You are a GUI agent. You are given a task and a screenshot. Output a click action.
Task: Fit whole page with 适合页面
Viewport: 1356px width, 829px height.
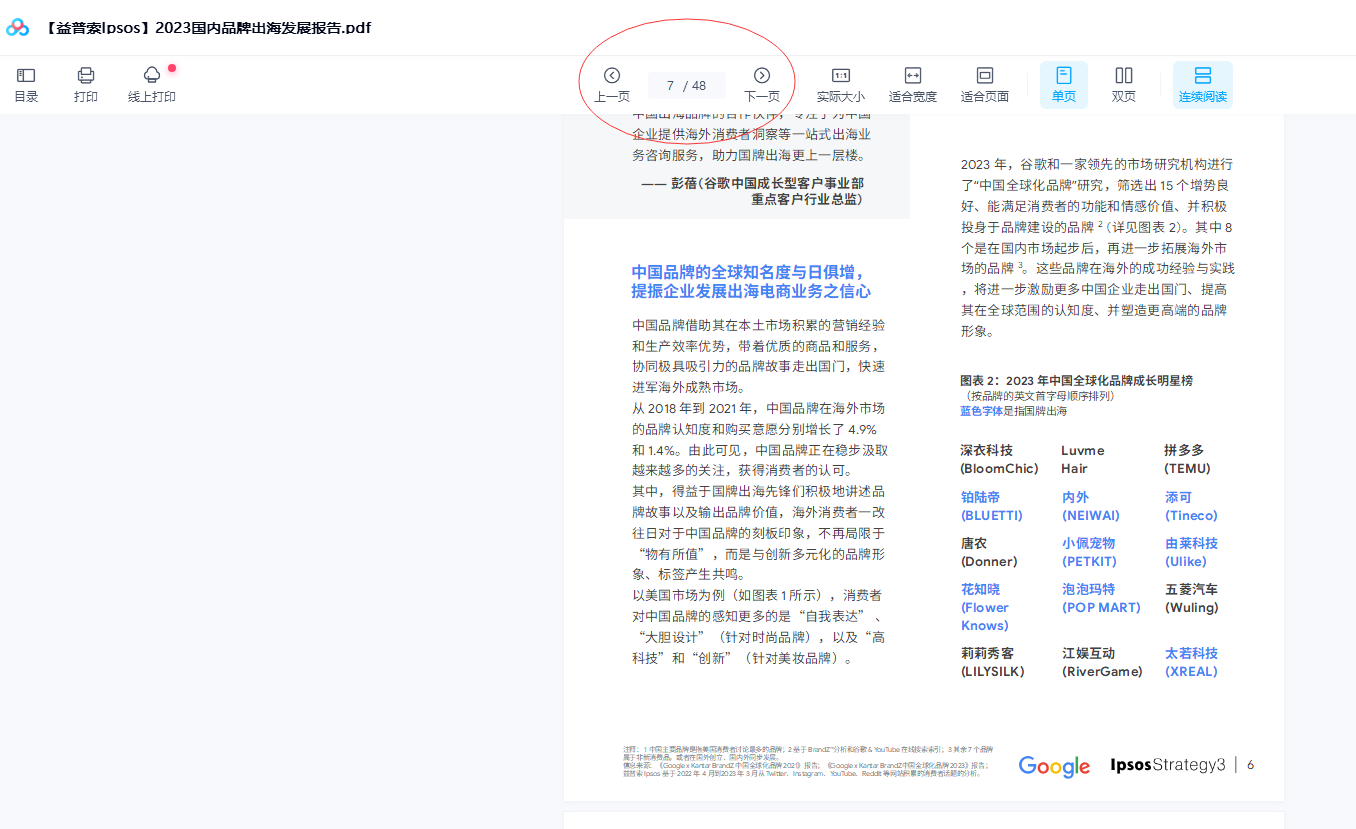click(x=985, y=84)
